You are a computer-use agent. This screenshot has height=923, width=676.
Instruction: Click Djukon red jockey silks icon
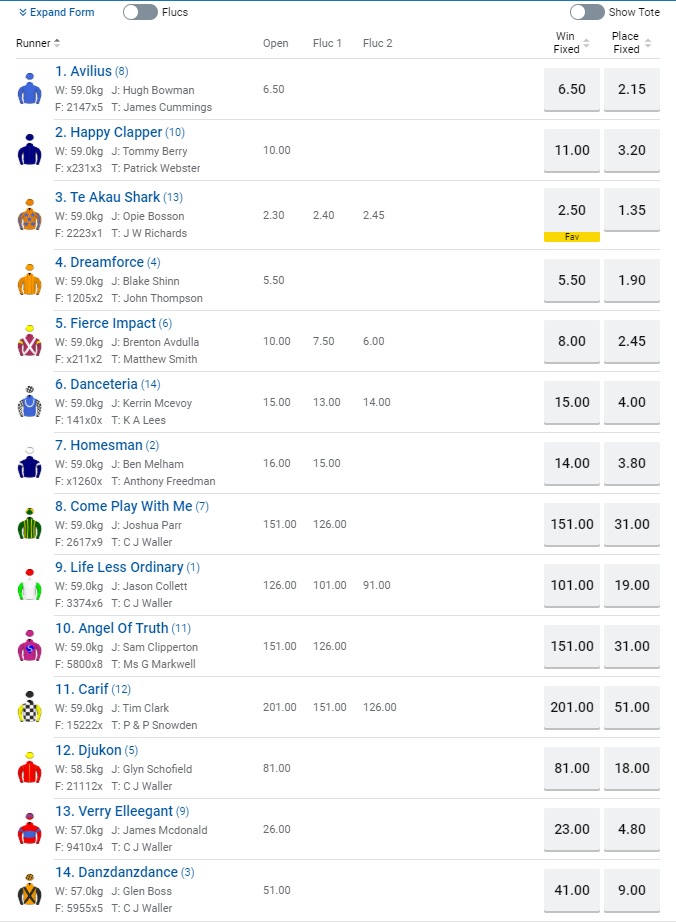(29, 768)
